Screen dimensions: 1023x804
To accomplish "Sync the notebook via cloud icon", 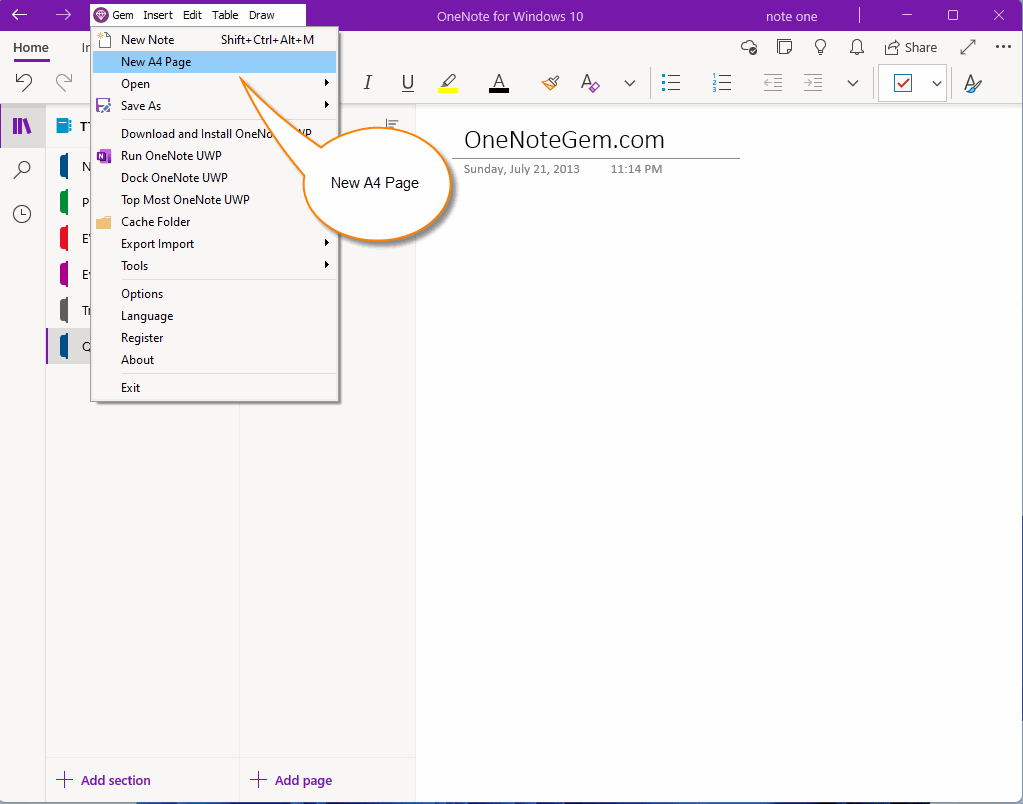I will (x=748, y=46).
